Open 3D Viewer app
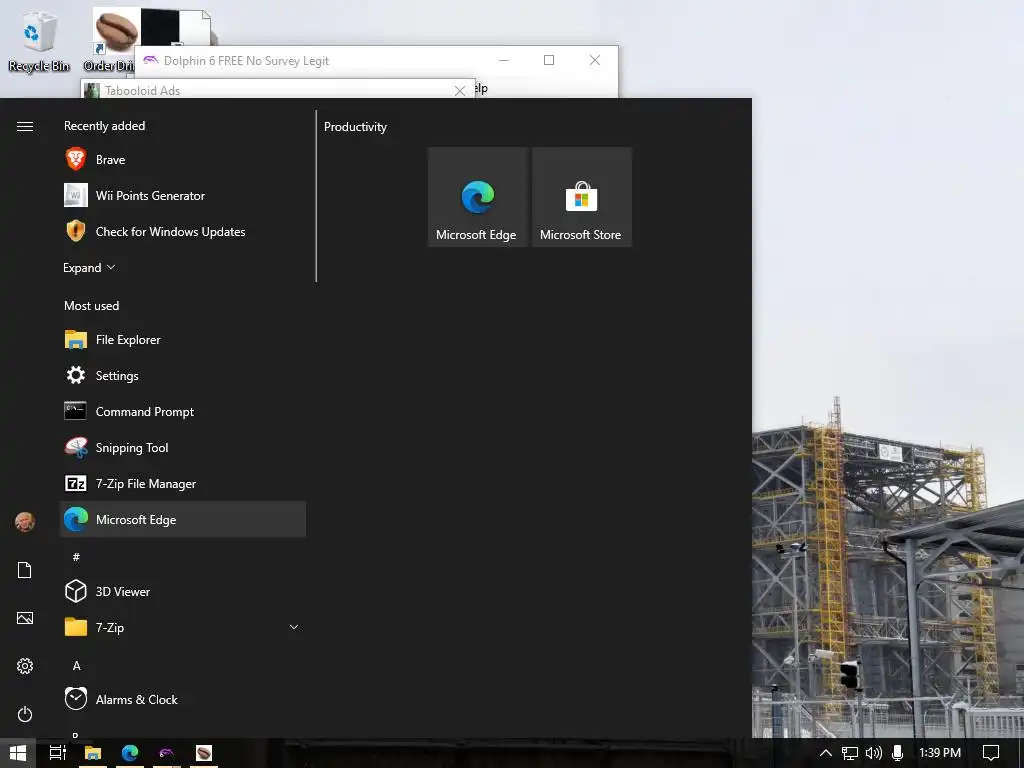This screenshot has width=1024, height=768. pos(183,591)
